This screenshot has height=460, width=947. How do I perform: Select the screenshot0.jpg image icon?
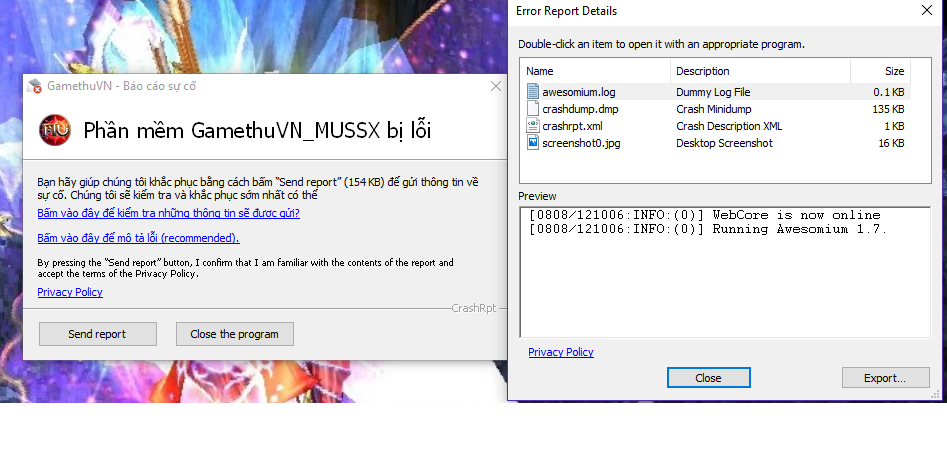point(533,143)
